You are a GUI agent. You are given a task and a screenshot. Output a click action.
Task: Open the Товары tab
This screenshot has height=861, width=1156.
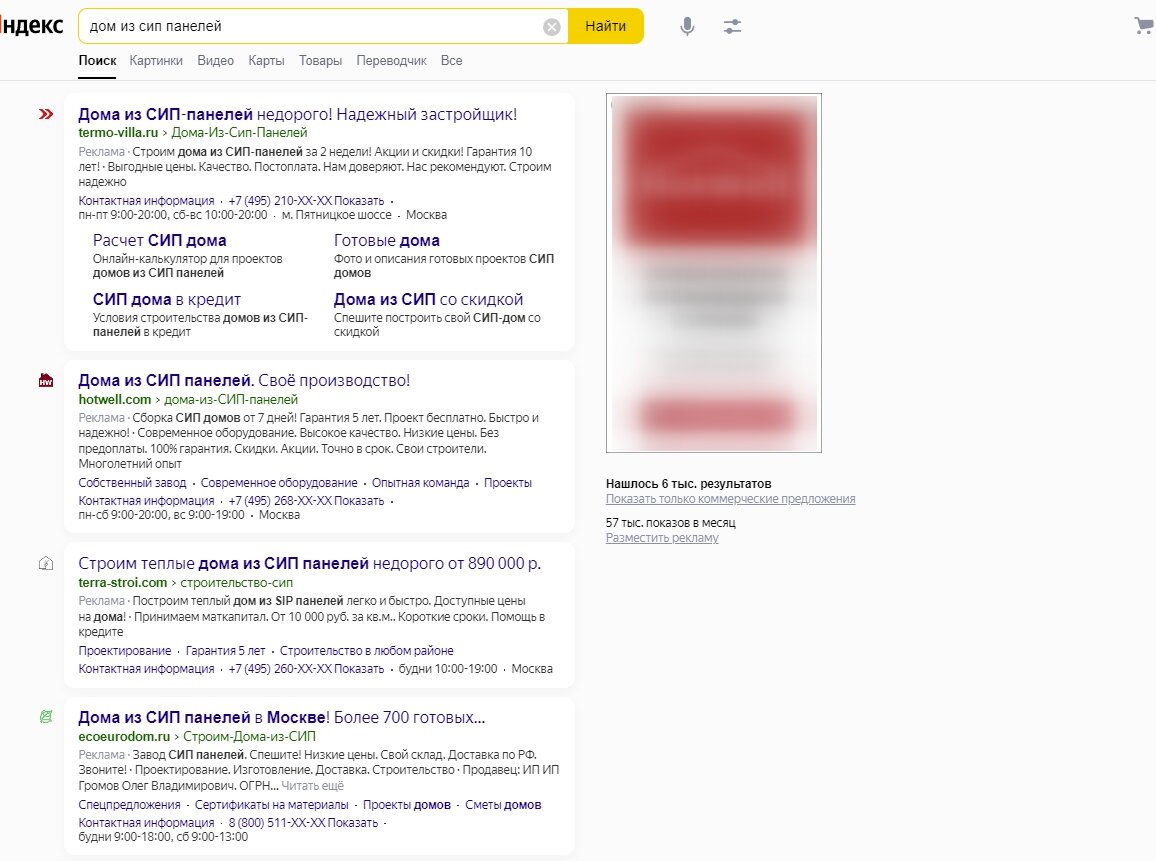point(320,60)
